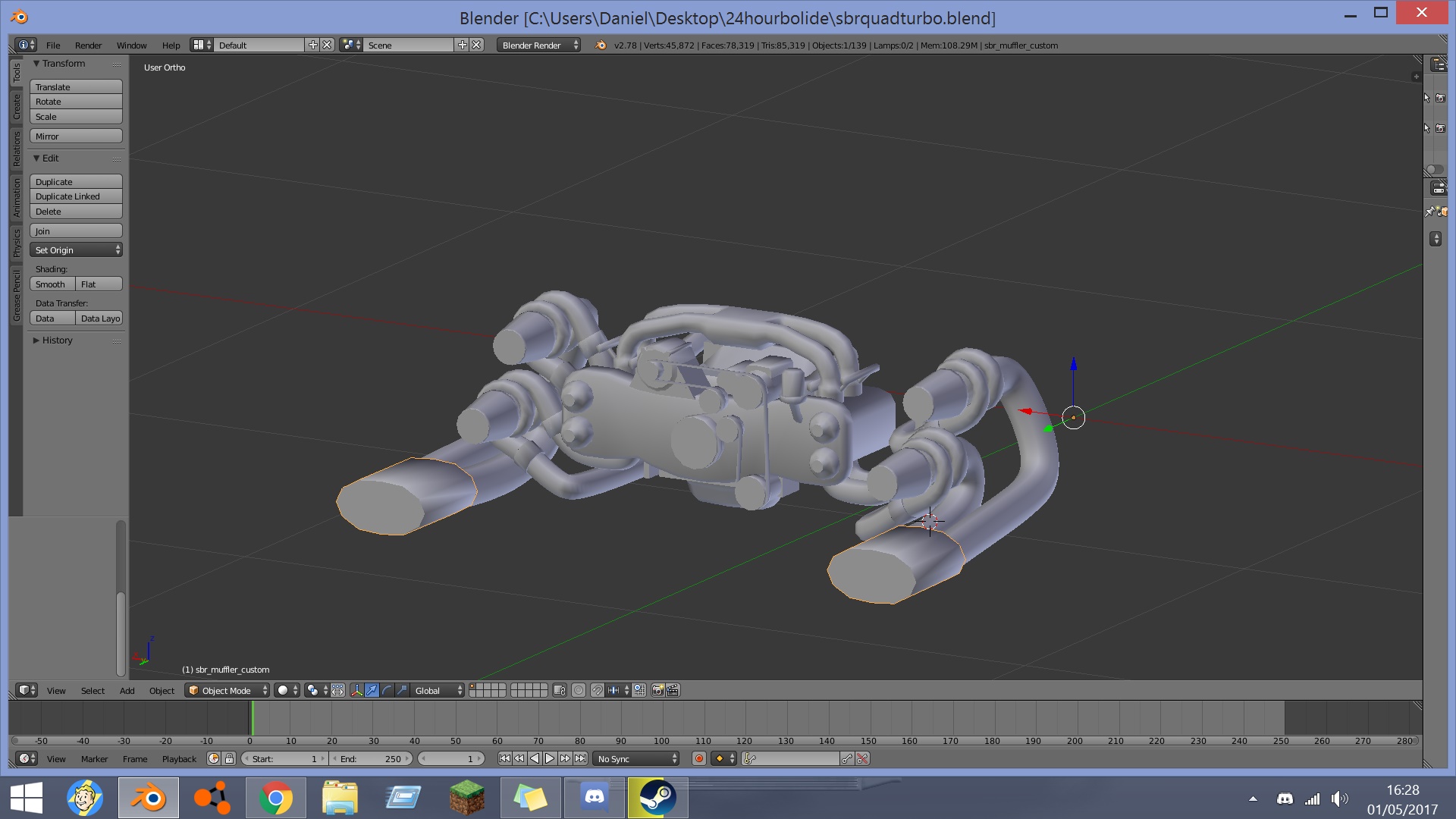Screen dimensions: 1456x819
Task: Enable the rotate manipulator arc
Action: (x=387, y=690)
